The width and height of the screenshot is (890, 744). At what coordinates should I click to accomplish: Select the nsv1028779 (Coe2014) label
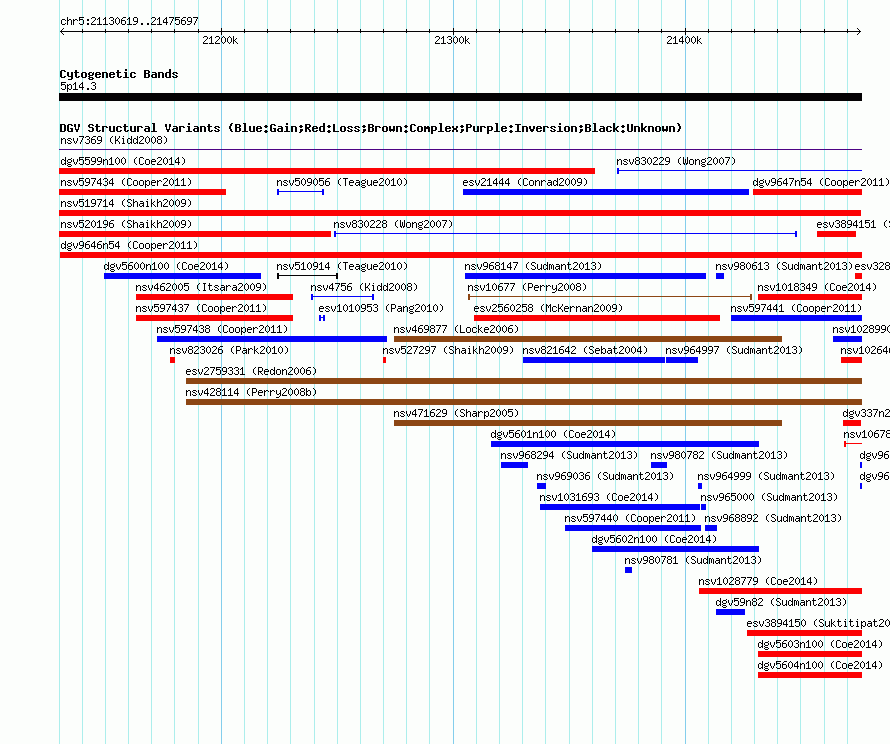click(758, 581)
